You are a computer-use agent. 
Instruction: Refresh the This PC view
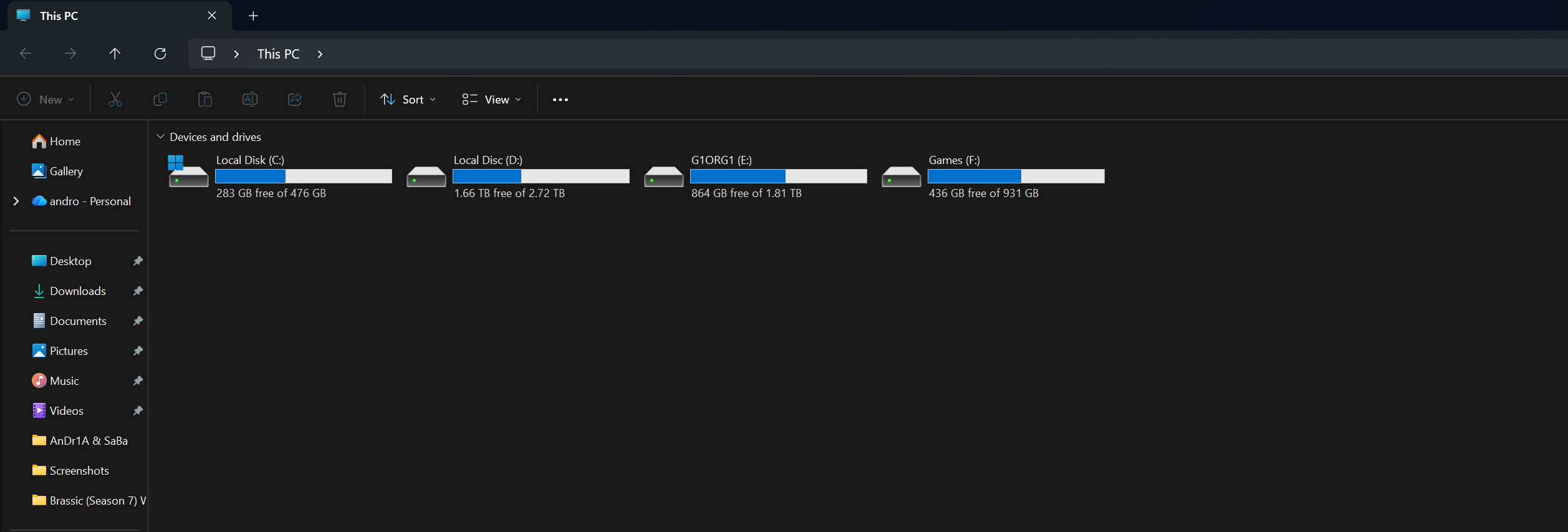click(x=160, y=54)
